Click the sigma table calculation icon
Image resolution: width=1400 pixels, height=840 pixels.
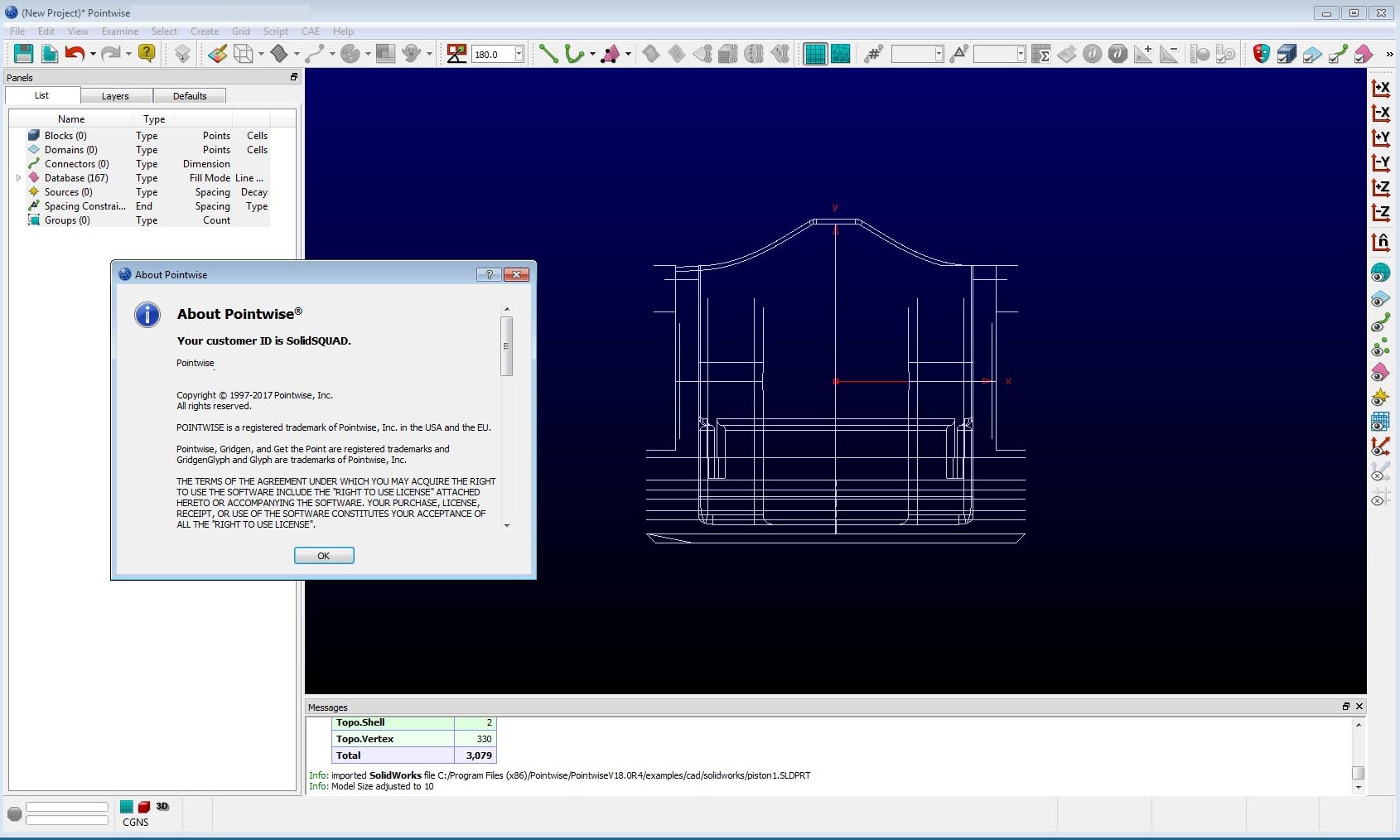click(1041, 54)
